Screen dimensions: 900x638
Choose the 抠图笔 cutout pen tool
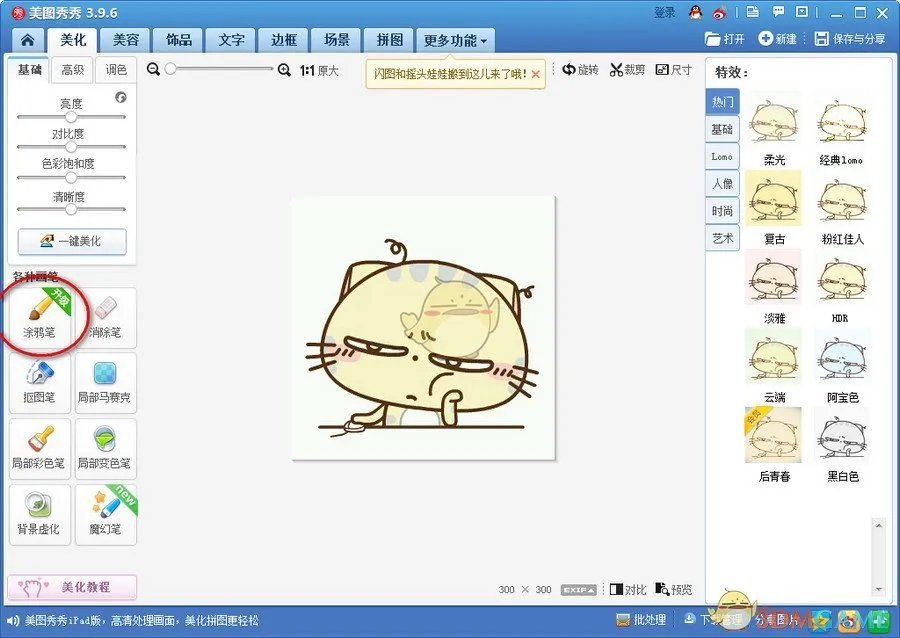[40, 382]
